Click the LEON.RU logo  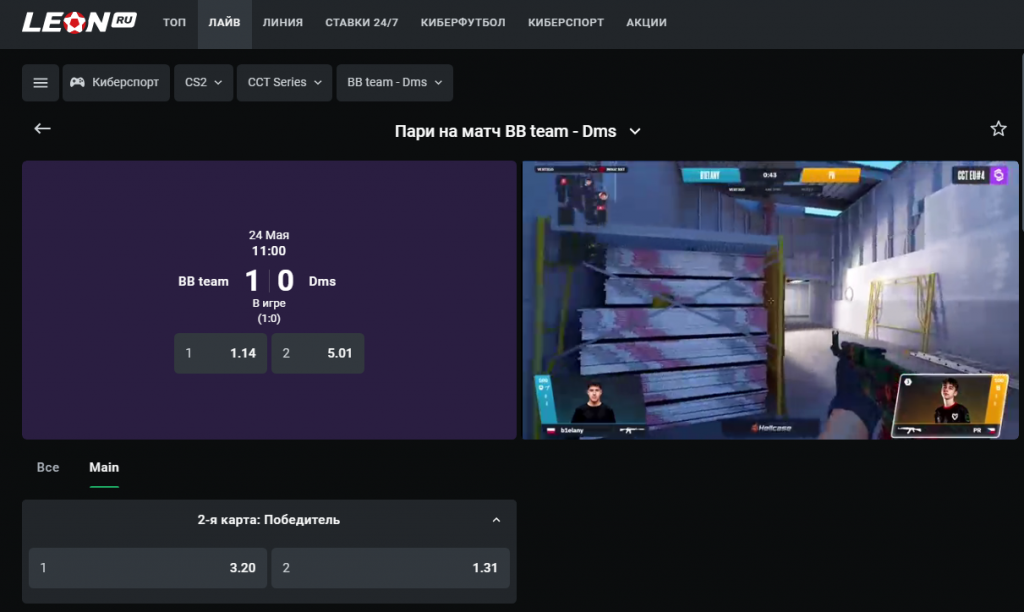(x=79, y=22)
